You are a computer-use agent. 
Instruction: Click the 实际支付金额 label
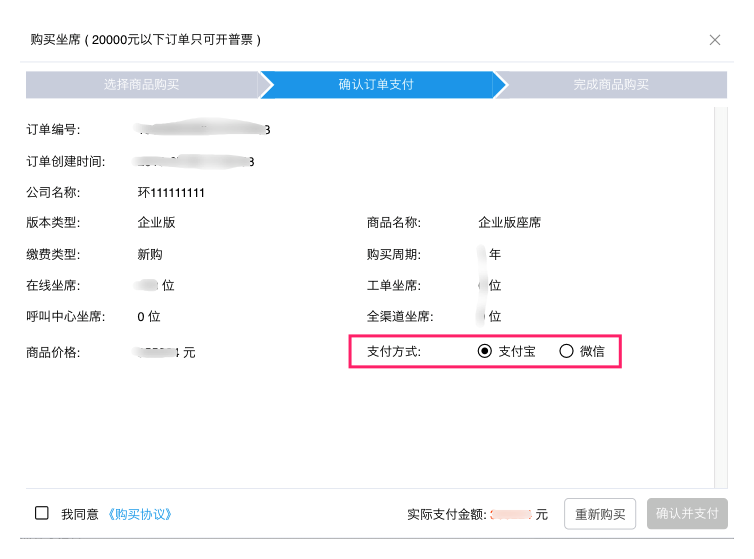coord(447,514)
